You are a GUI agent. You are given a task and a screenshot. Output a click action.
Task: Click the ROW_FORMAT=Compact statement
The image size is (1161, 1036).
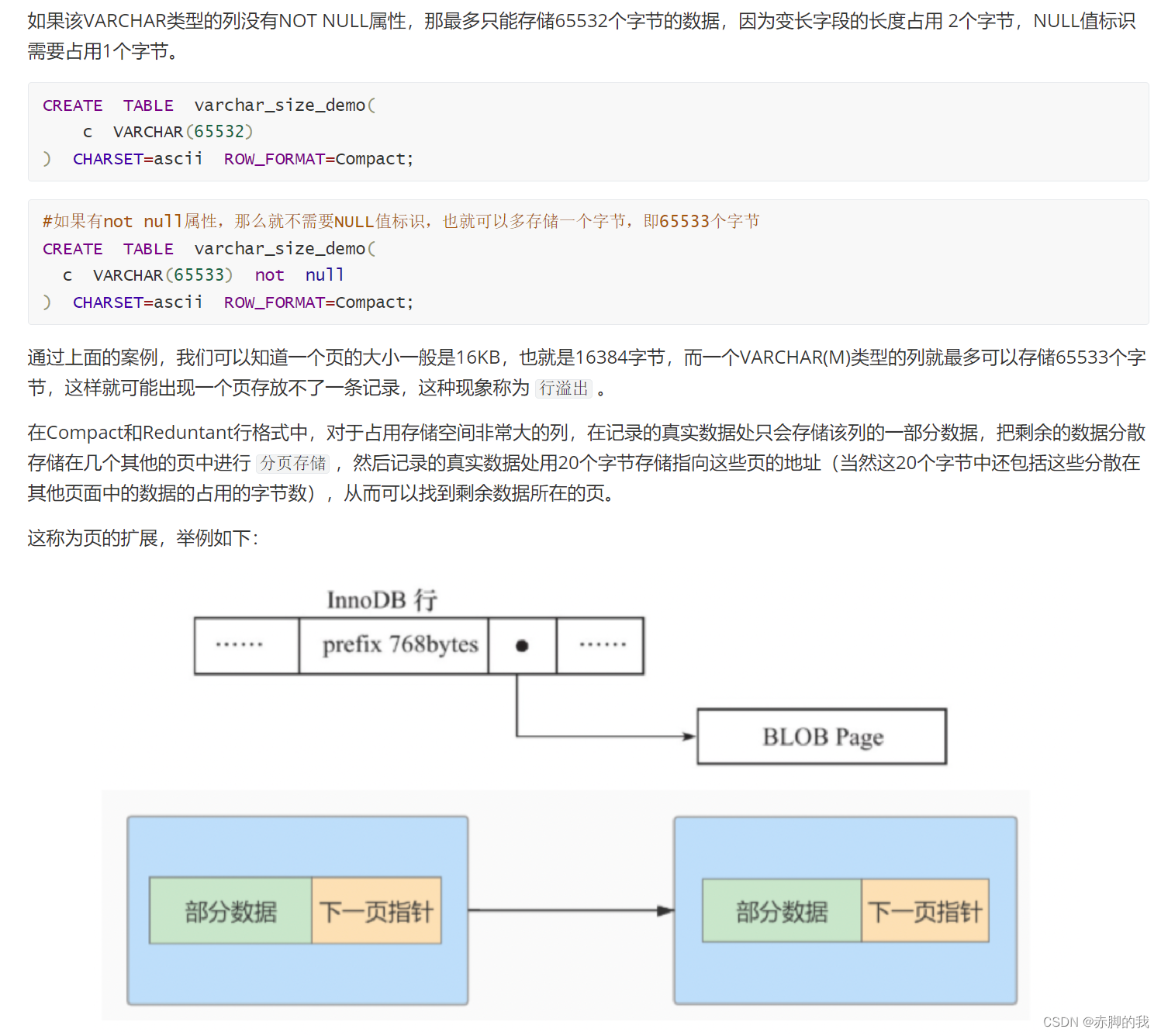[318, 158]
